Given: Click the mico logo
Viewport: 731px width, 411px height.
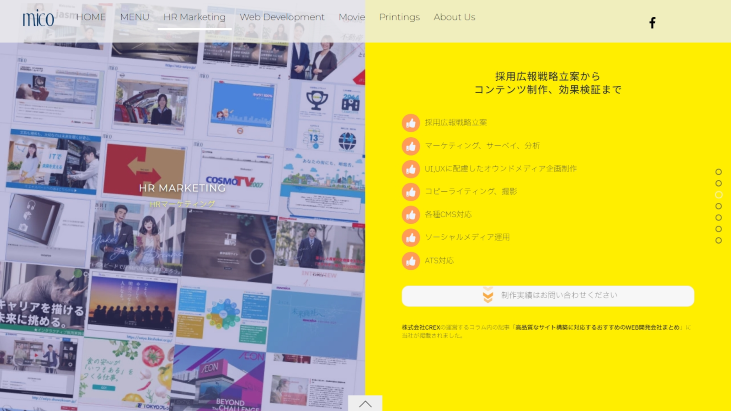Looking at the screenshot, I should [x=38, y=17].
